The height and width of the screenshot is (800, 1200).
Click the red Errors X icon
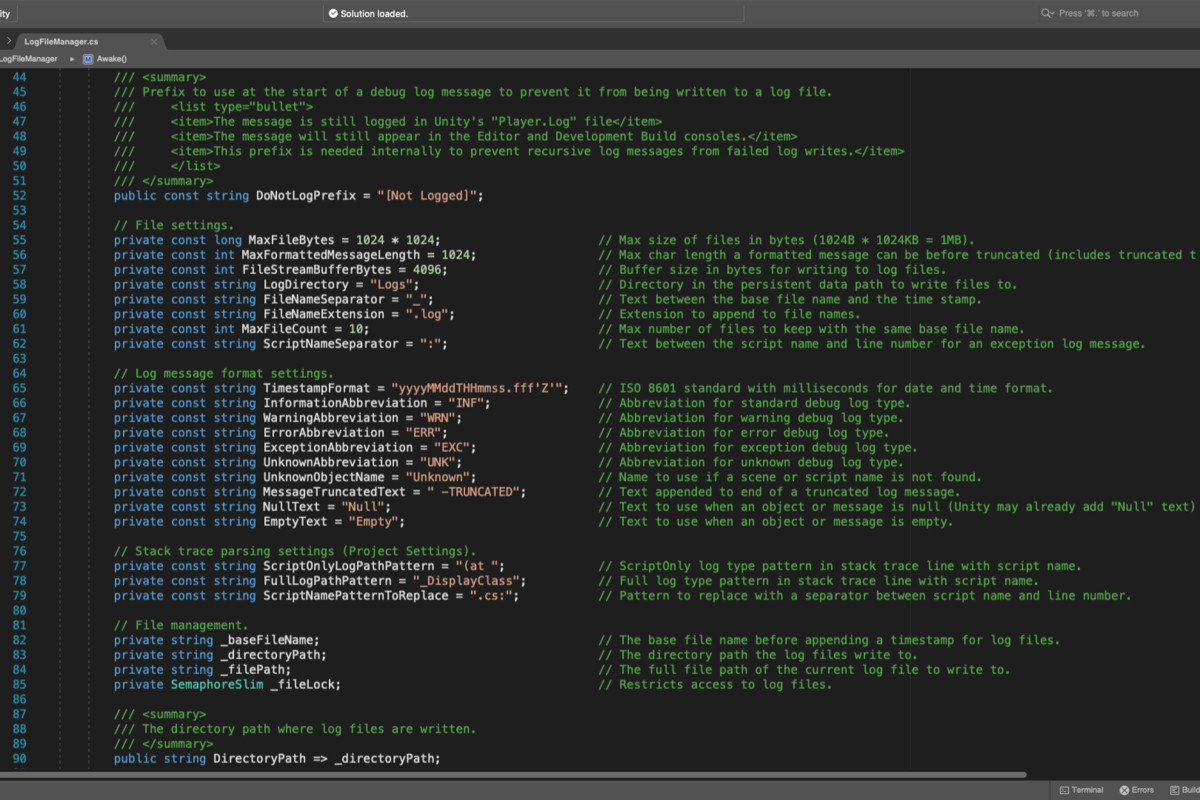click(x=1123, y=790)
